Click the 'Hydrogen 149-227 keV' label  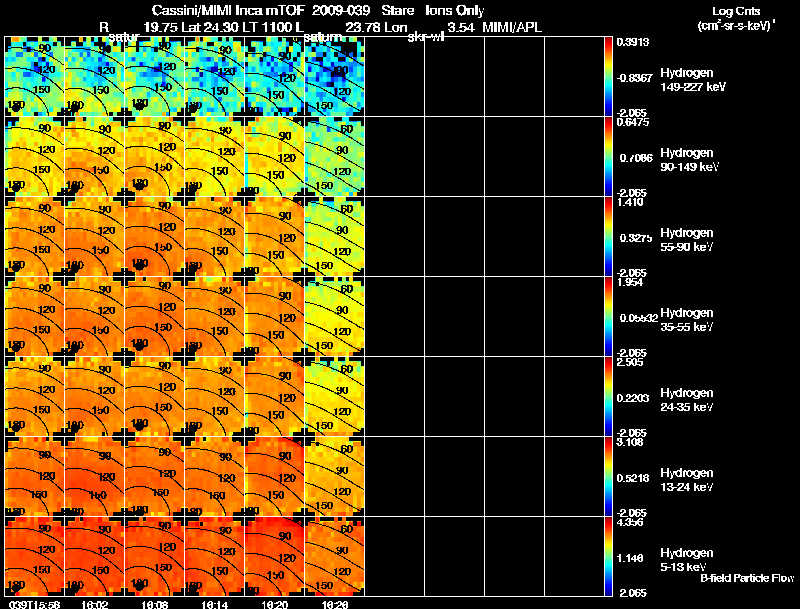tap(692, 80)
